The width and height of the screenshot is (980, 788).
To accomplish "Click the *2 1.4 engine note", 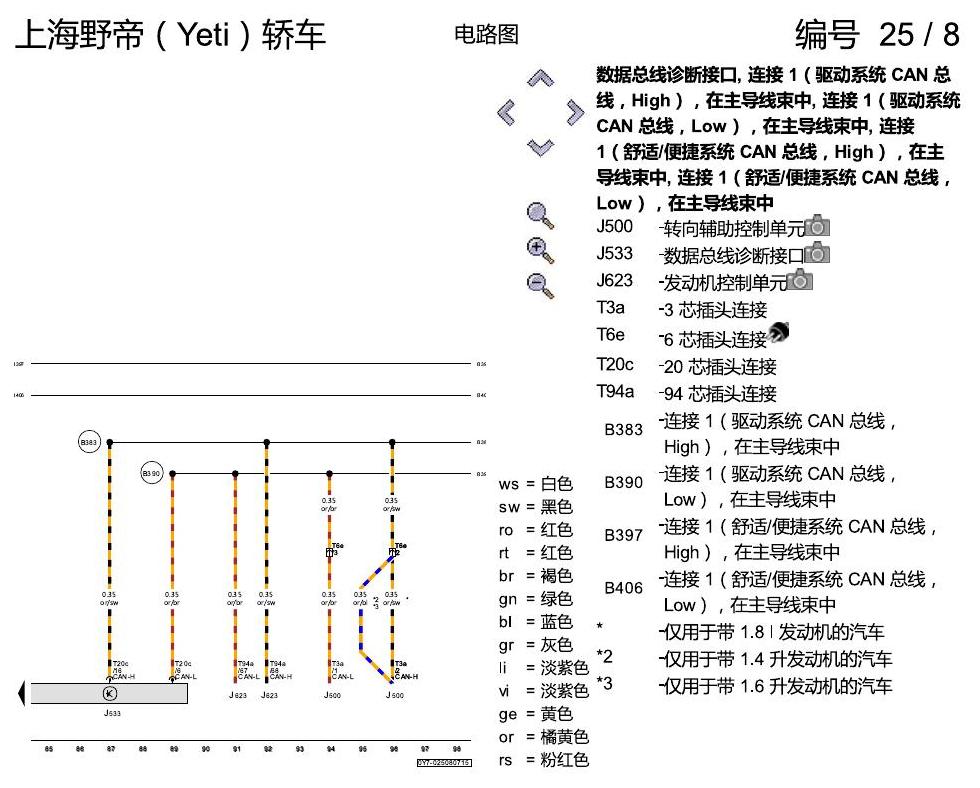I will 744,659.
